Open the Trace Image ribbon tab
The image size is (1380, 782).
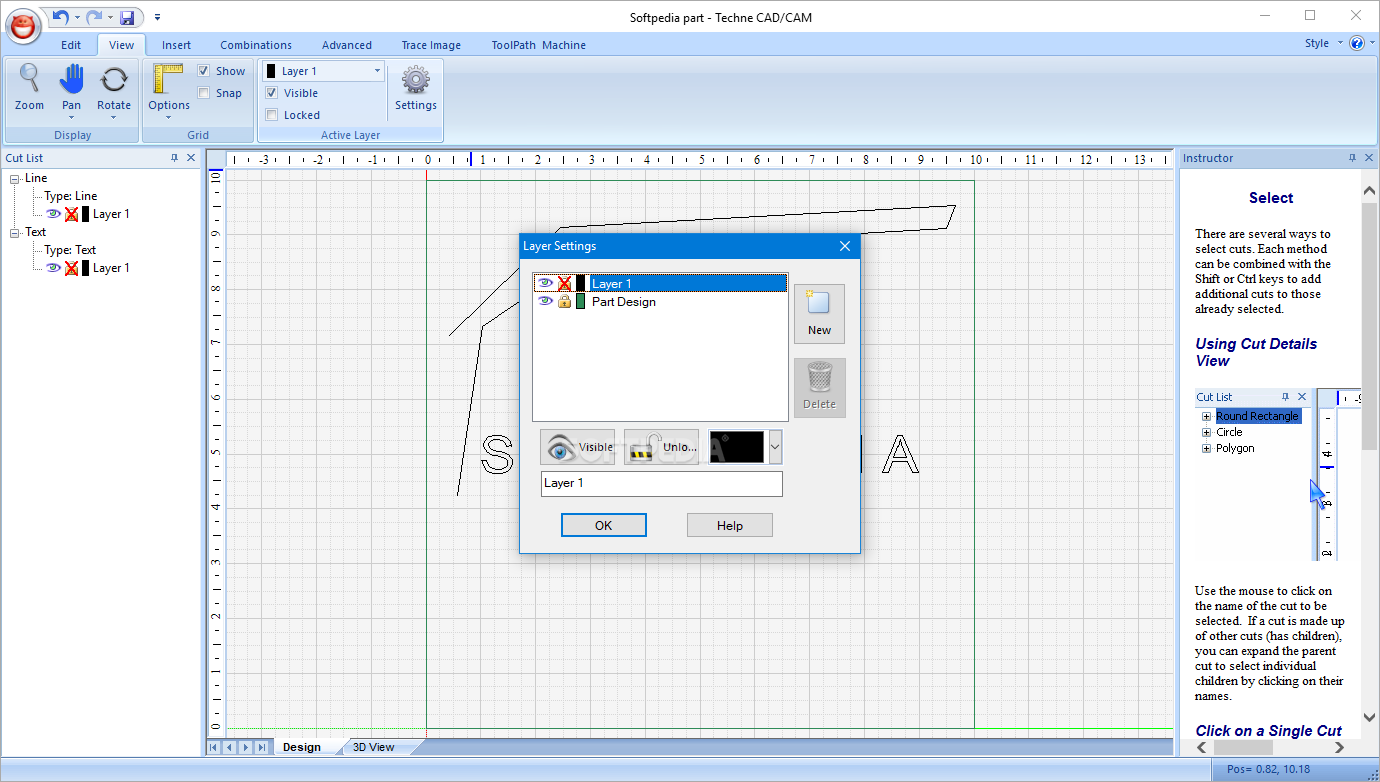pyautogui.click(x=431, y=45)
